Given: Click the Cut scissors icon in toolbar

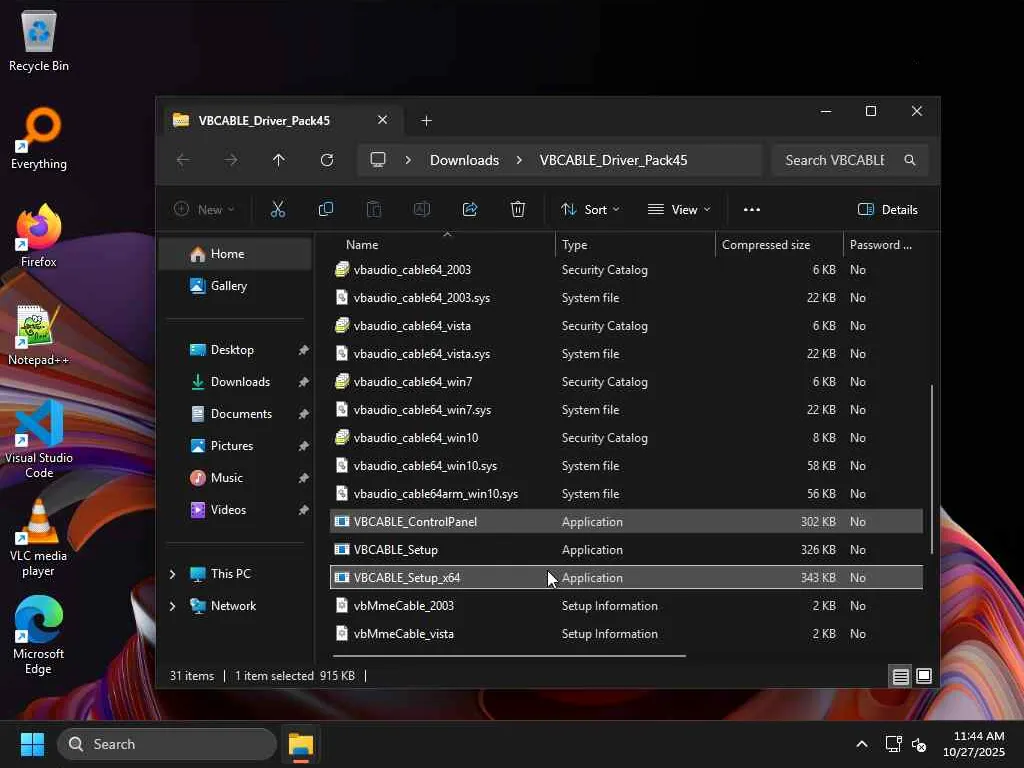Looking at the screenshot, I should tap(278, 209).
